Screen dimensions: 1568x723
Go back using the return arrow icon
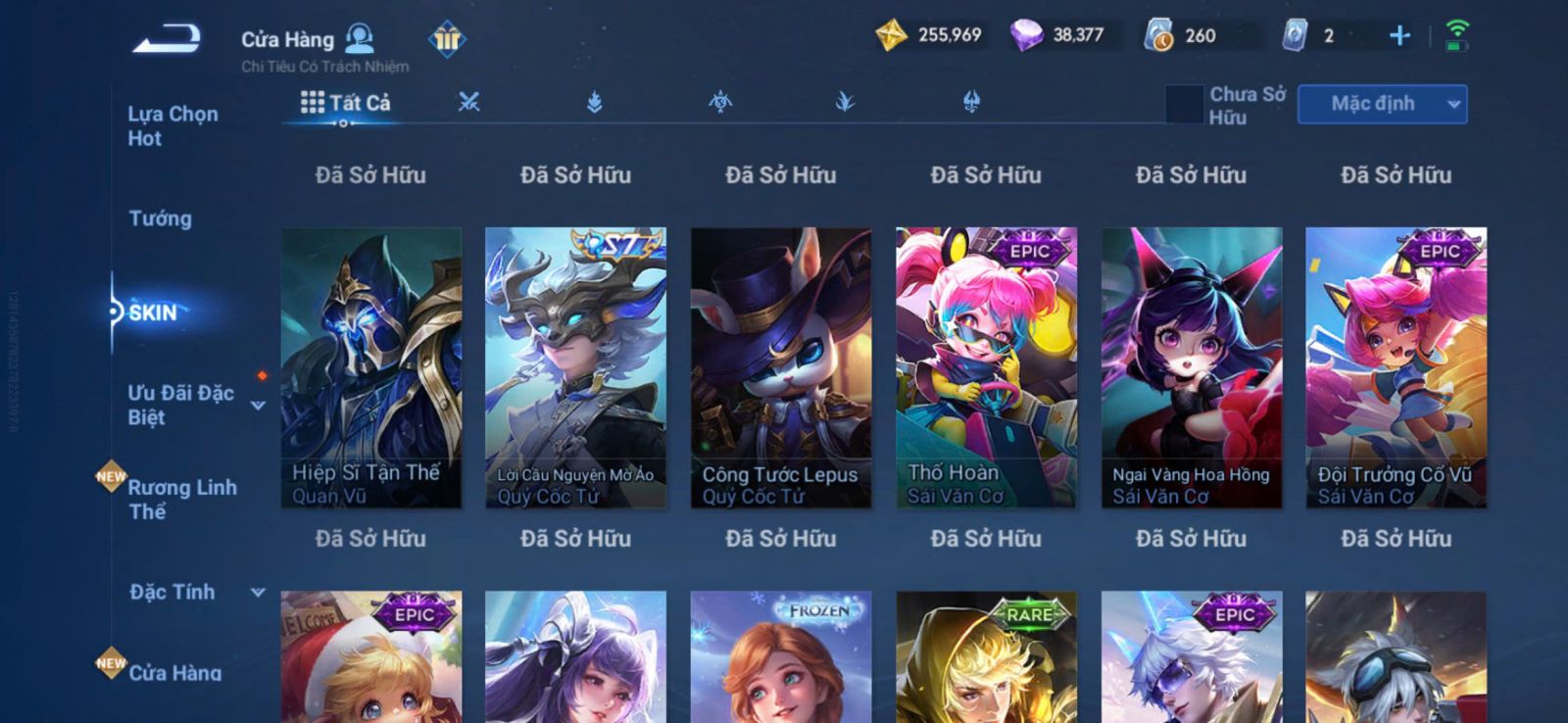click(167, 39)
